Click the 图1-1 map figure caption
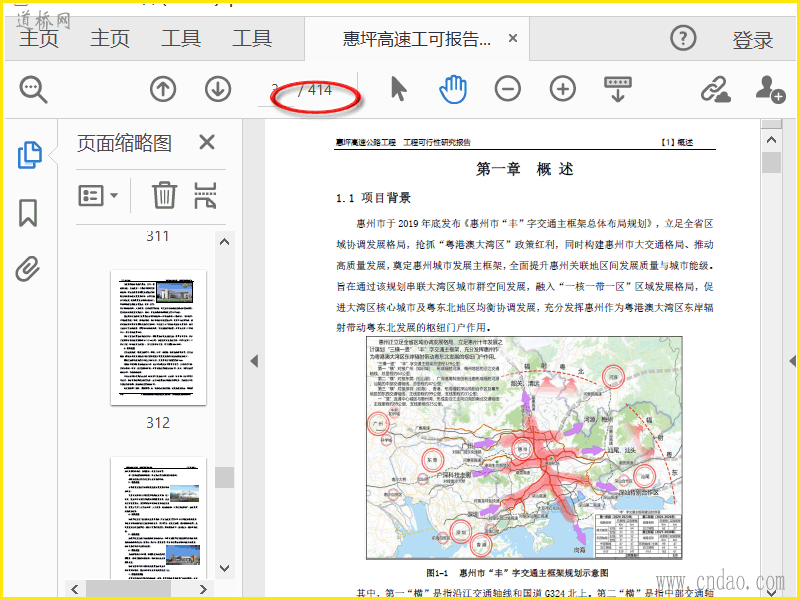 (517, 573)
